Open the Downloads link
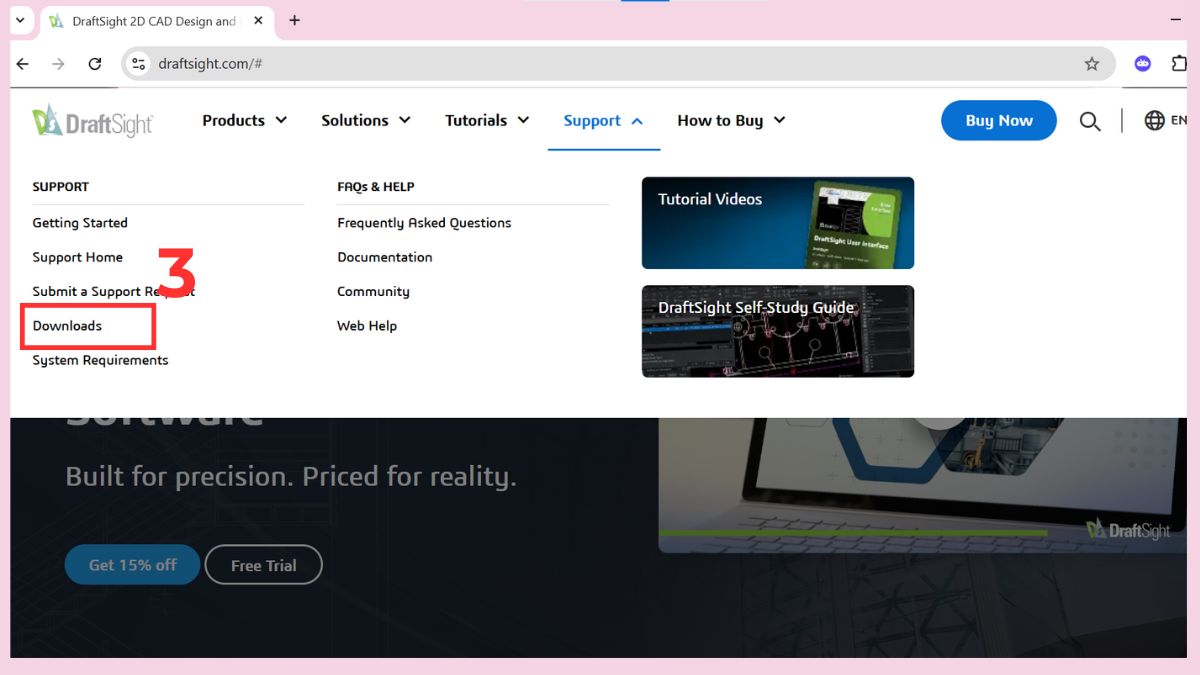 67,326
